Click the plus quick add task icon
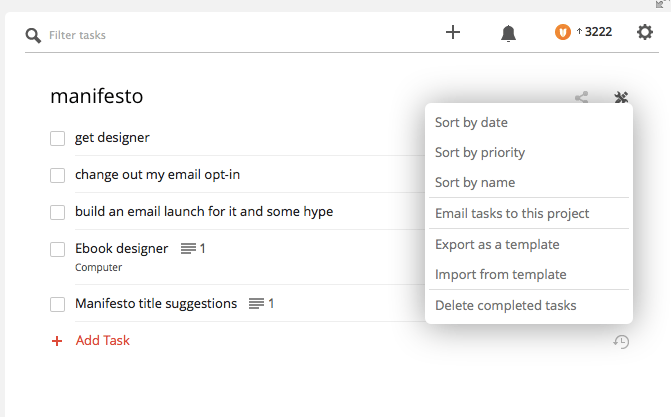 point(453,32)
